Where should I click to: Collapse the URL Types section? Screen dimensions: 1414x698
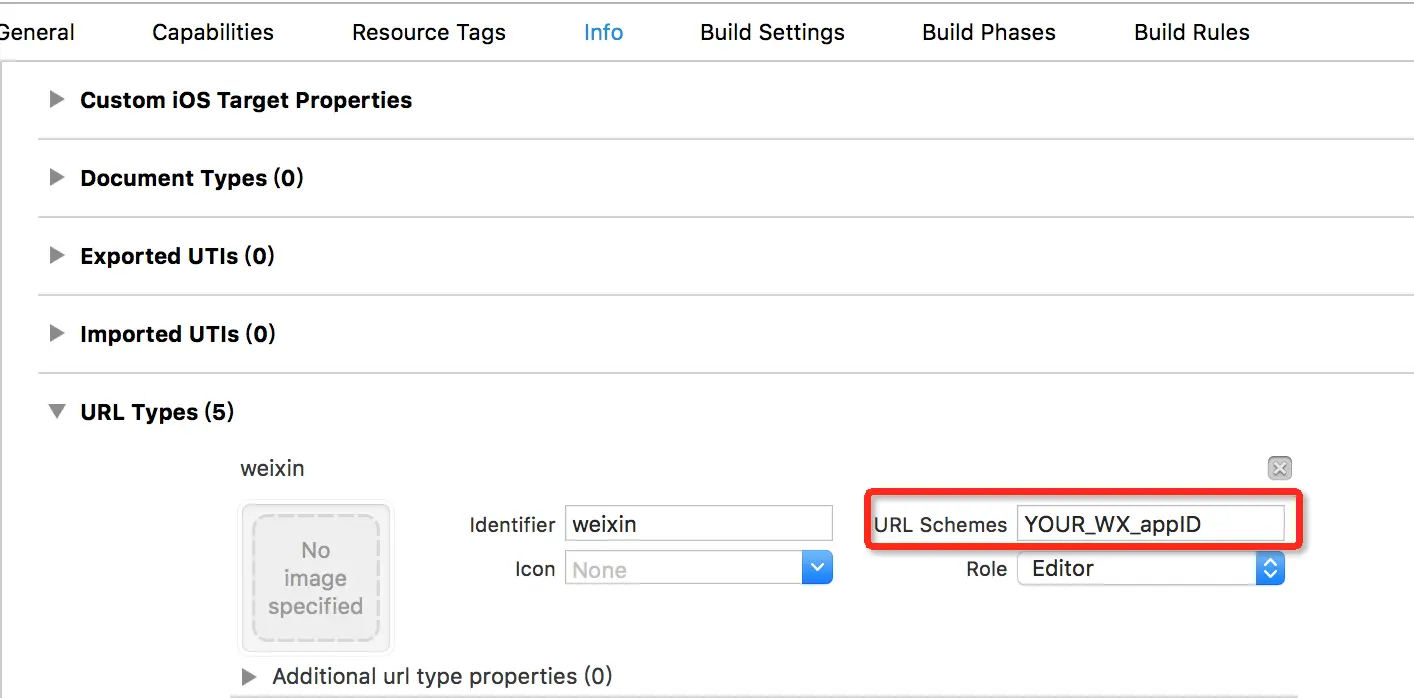click(x=58, y=412)
